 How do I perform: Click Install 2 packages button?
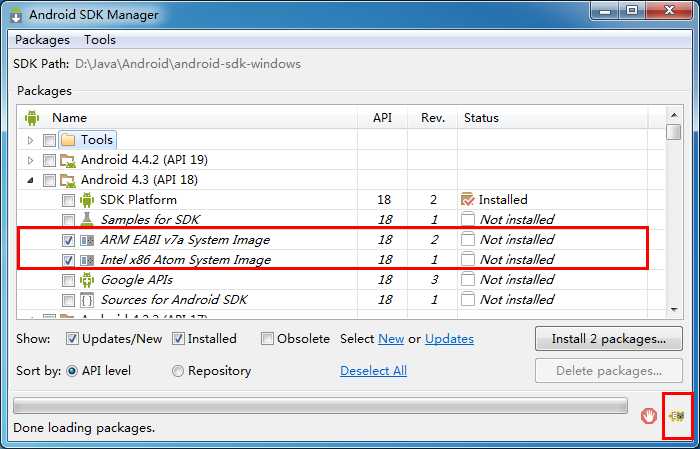coord(608,339)
